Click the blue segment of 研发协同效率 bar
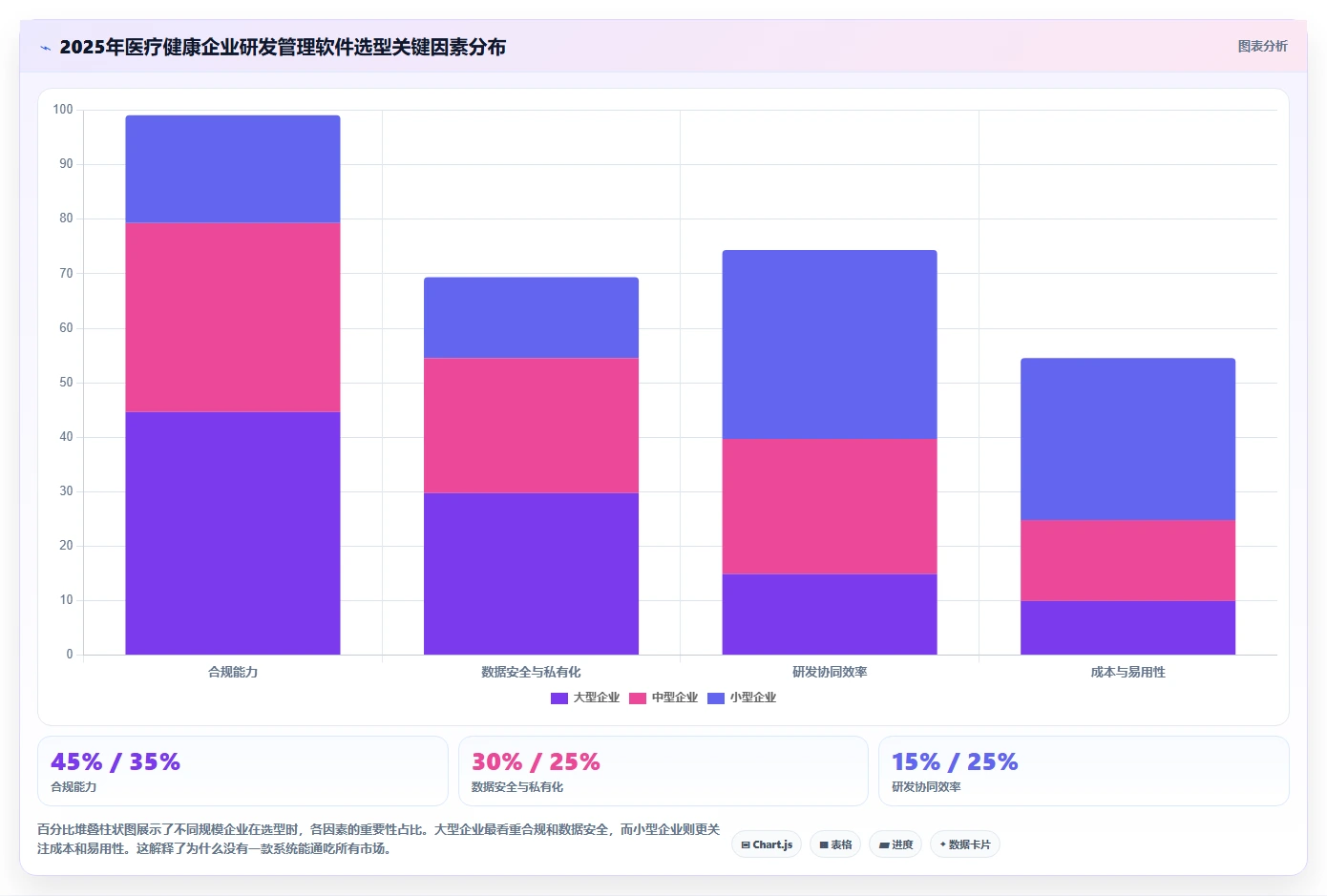Viewport: 1327px width, 896px height. tap(830, 345)
